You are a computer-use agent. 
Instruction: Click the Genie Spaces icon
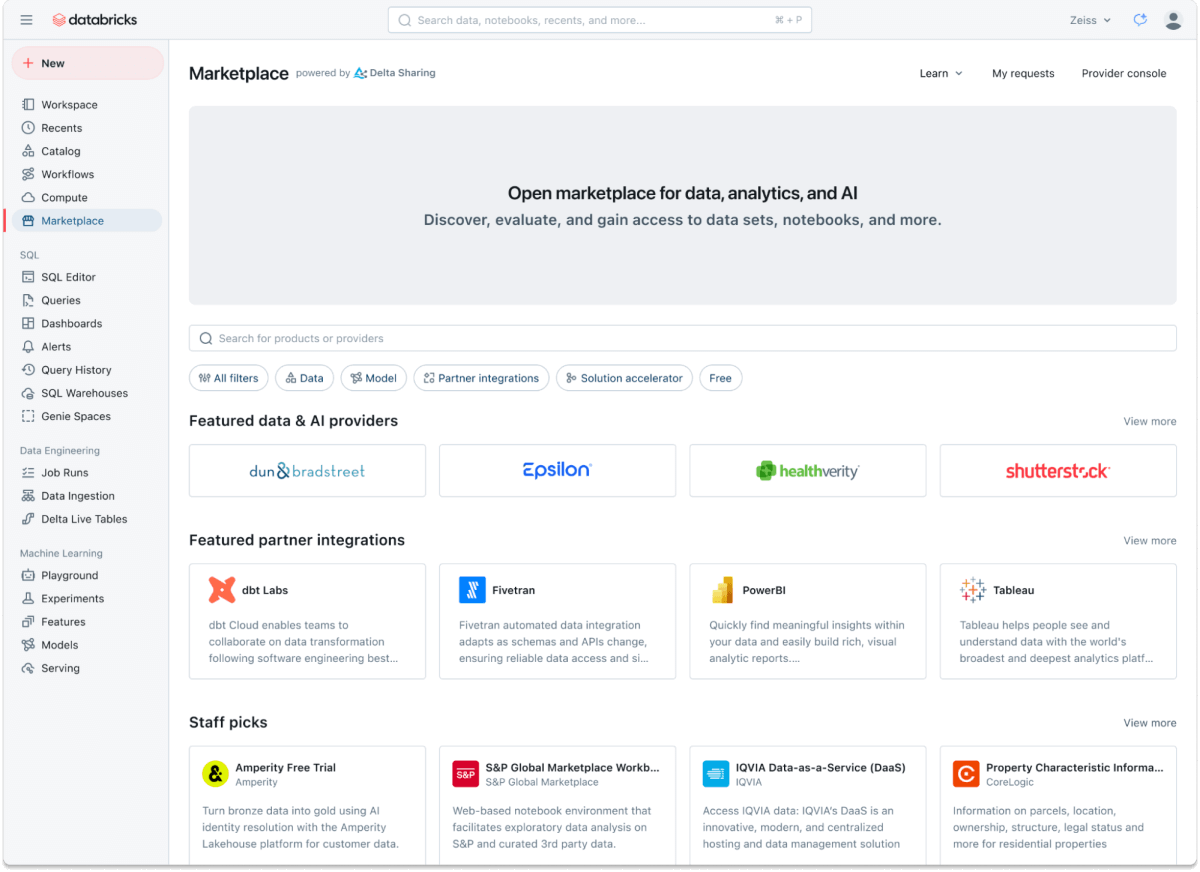point(28,416)
